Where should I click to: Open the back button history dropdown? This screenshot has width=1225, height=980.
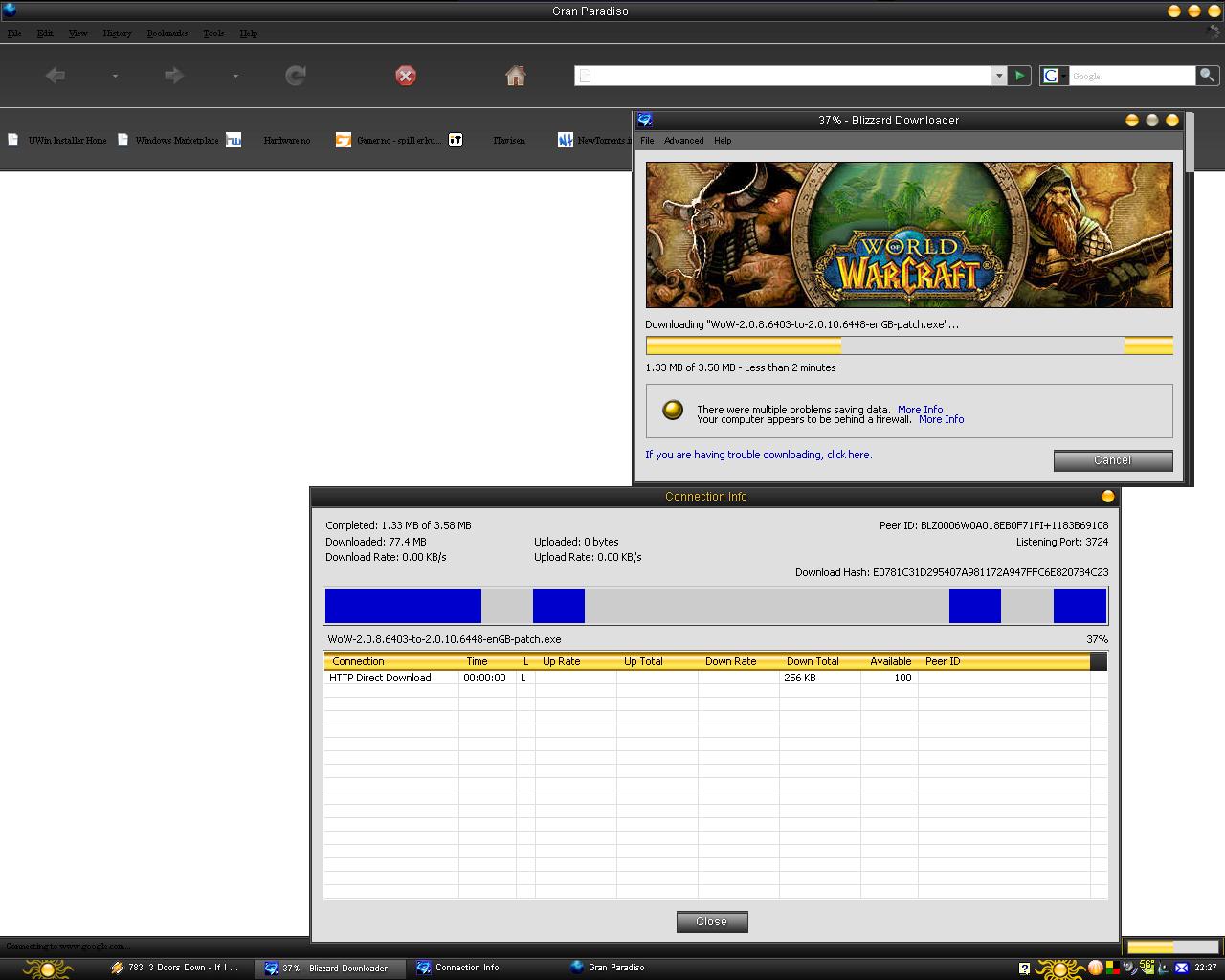(115, 76)
